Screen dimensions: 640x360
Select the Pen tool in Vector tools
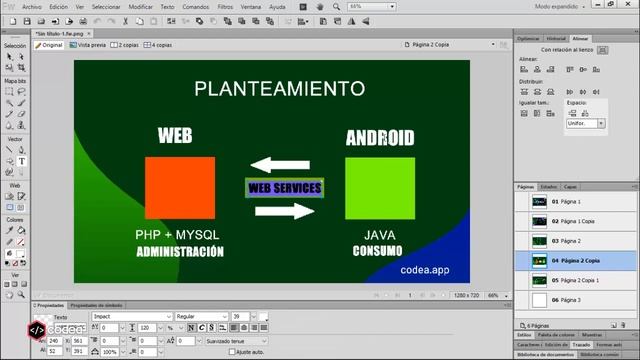tap(21, 150)
